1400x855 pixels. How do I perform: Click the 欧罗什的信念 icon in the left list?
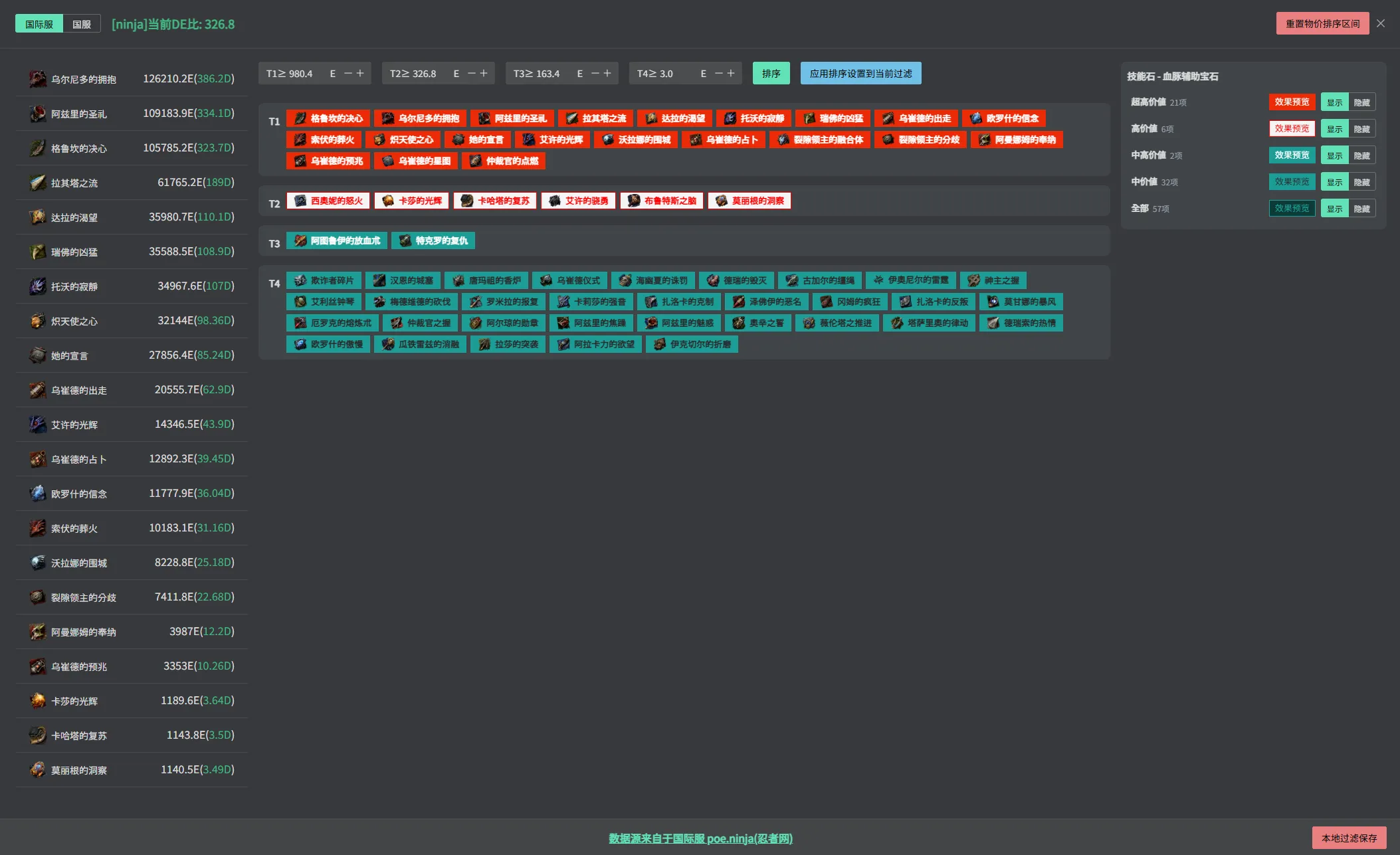point(38,494)
